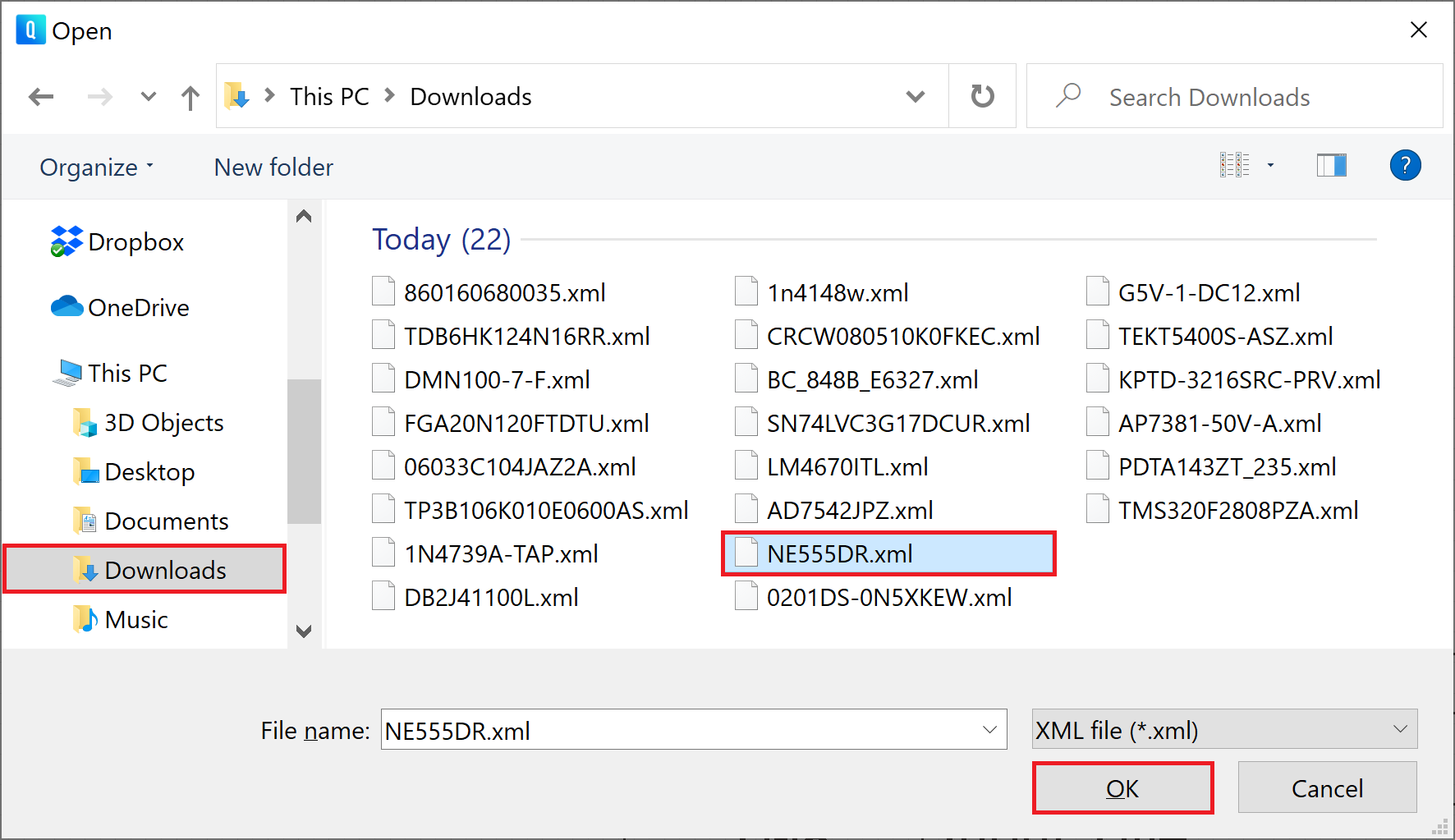Viewport: 1455px width, 840px height.
Task: Click Downloads in the breadcrumb path
Action: [x=470, y=96]
